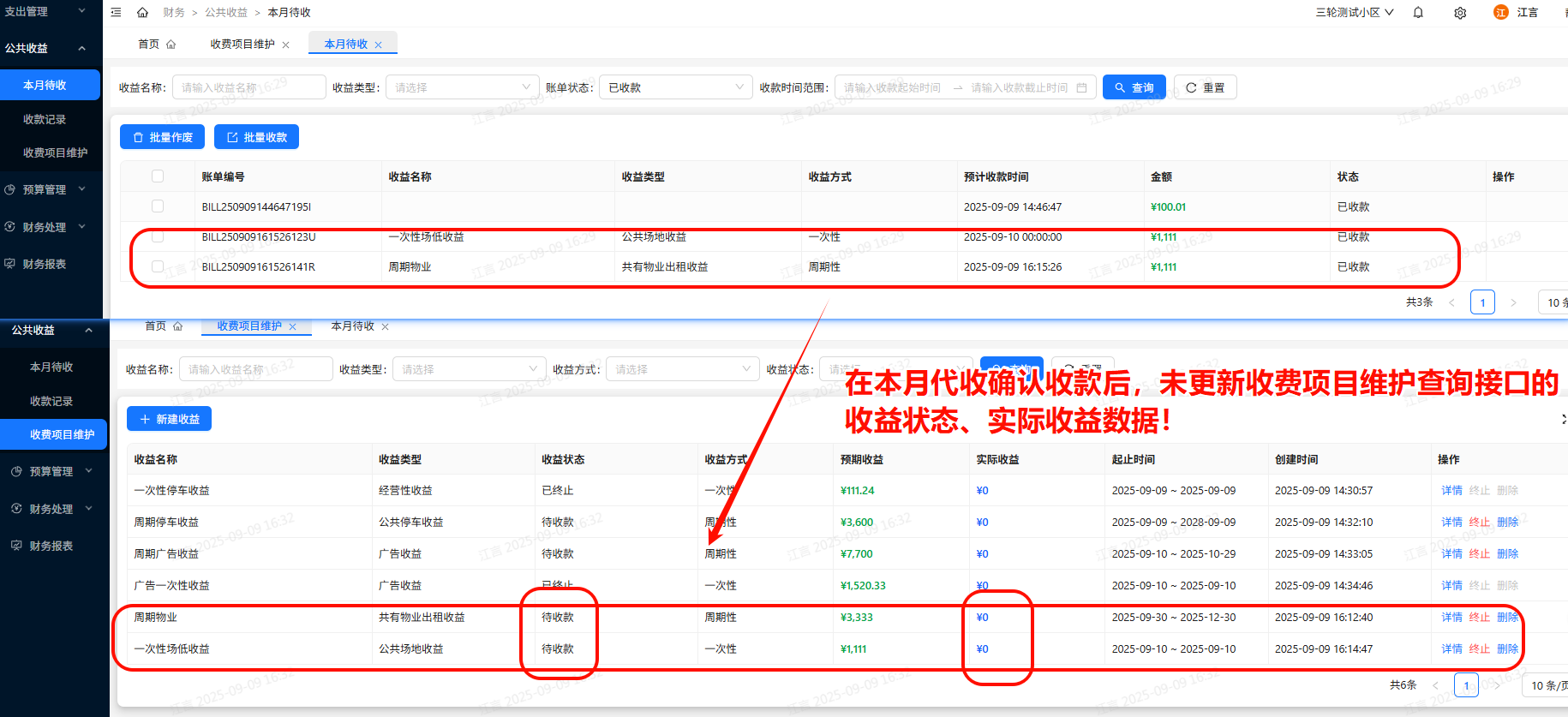Viewport: 1568px width, 717px height.
Task: Close the 本月待收 tab in top bar
Action: 378,45
